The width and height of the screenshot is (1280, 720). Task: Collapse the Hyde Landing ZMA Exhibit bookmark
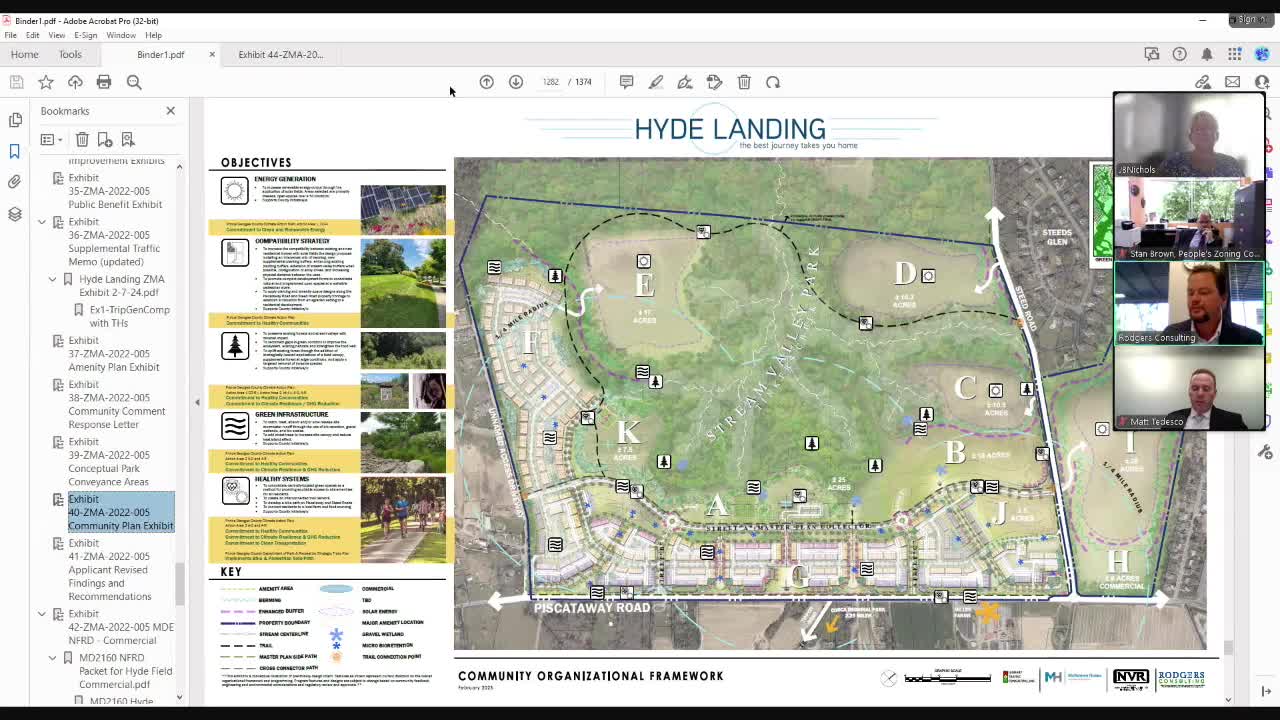pyautogui.click(x=52, y=280)
